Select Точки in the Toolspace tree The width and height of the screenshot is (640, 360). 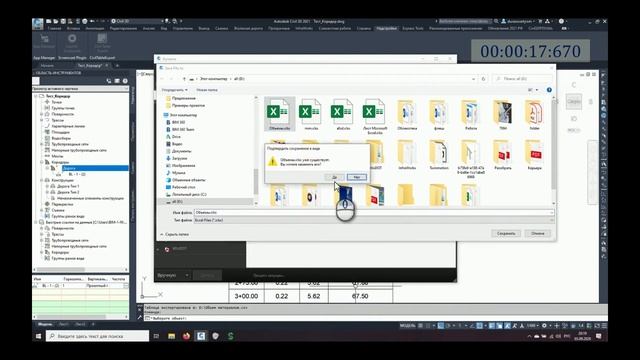(x=56, y=102)
